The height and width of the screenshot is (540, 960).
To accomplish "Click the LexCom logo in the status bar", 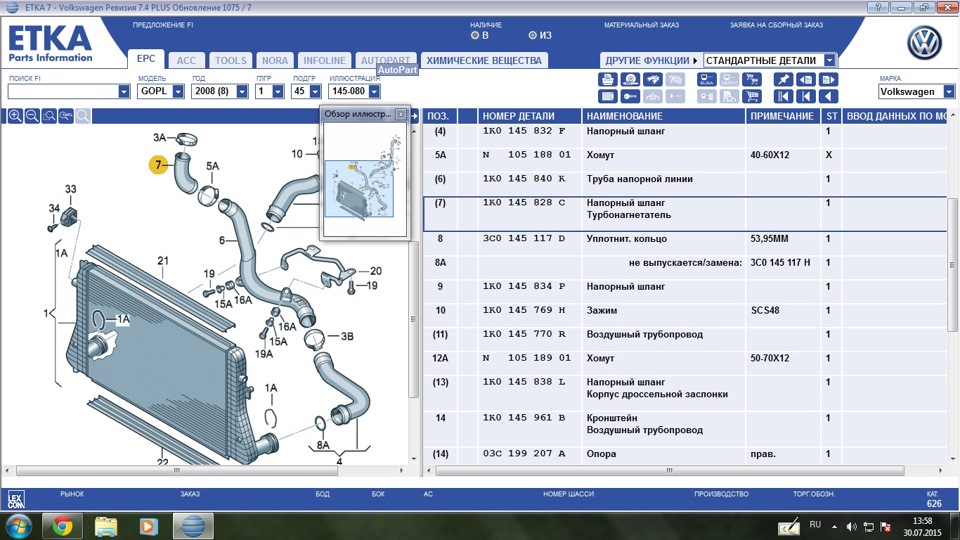I will (x=16, y=500).
